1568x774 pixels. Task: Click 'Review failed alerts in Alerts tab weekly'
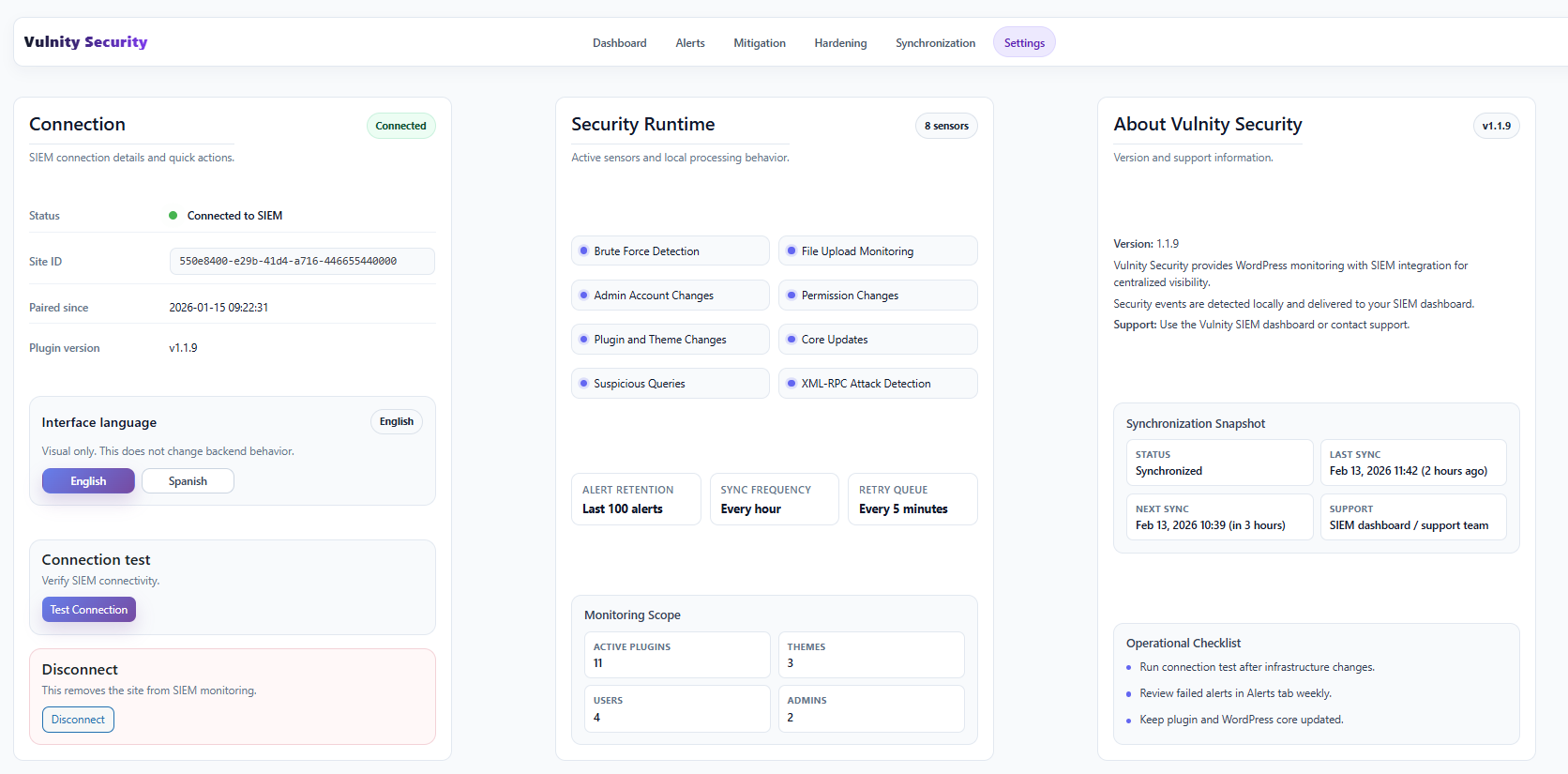point(1235,693)
